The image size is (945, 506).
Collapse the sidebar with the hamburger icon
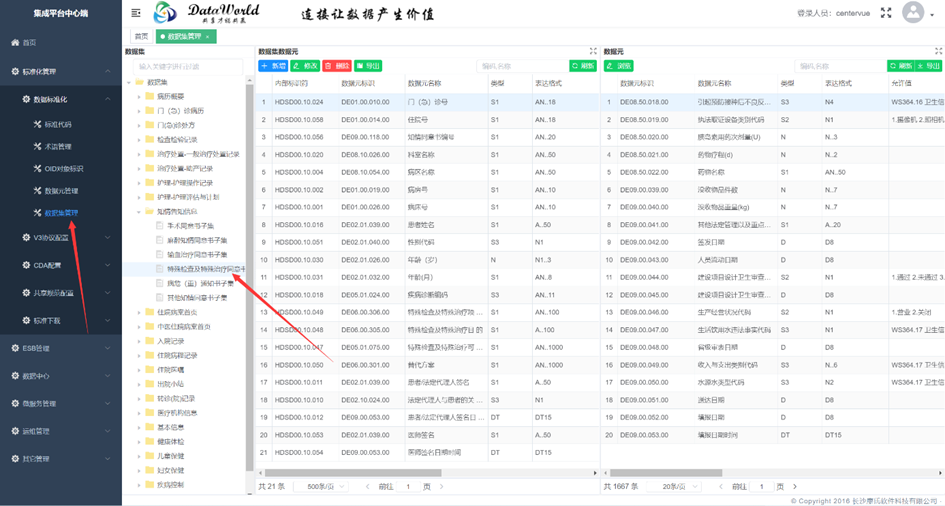pos(136,13)
